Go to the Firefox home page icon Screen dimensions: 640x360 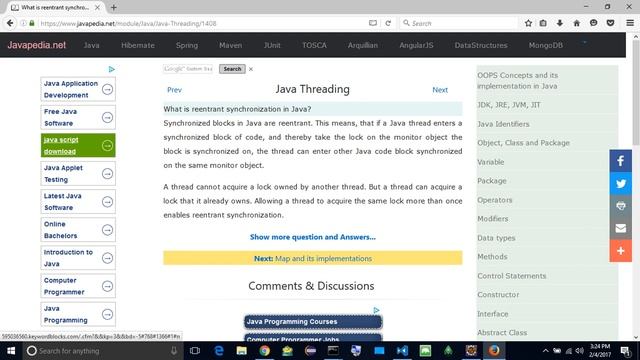point(576,23)
